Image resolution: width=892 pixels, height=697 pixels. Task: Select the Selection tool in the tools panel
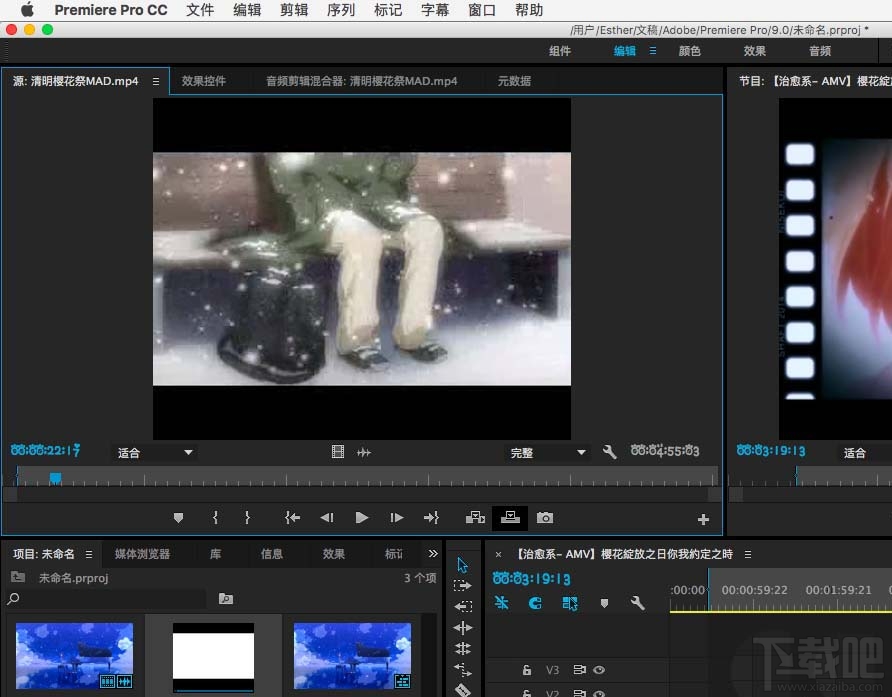[462, 565]
